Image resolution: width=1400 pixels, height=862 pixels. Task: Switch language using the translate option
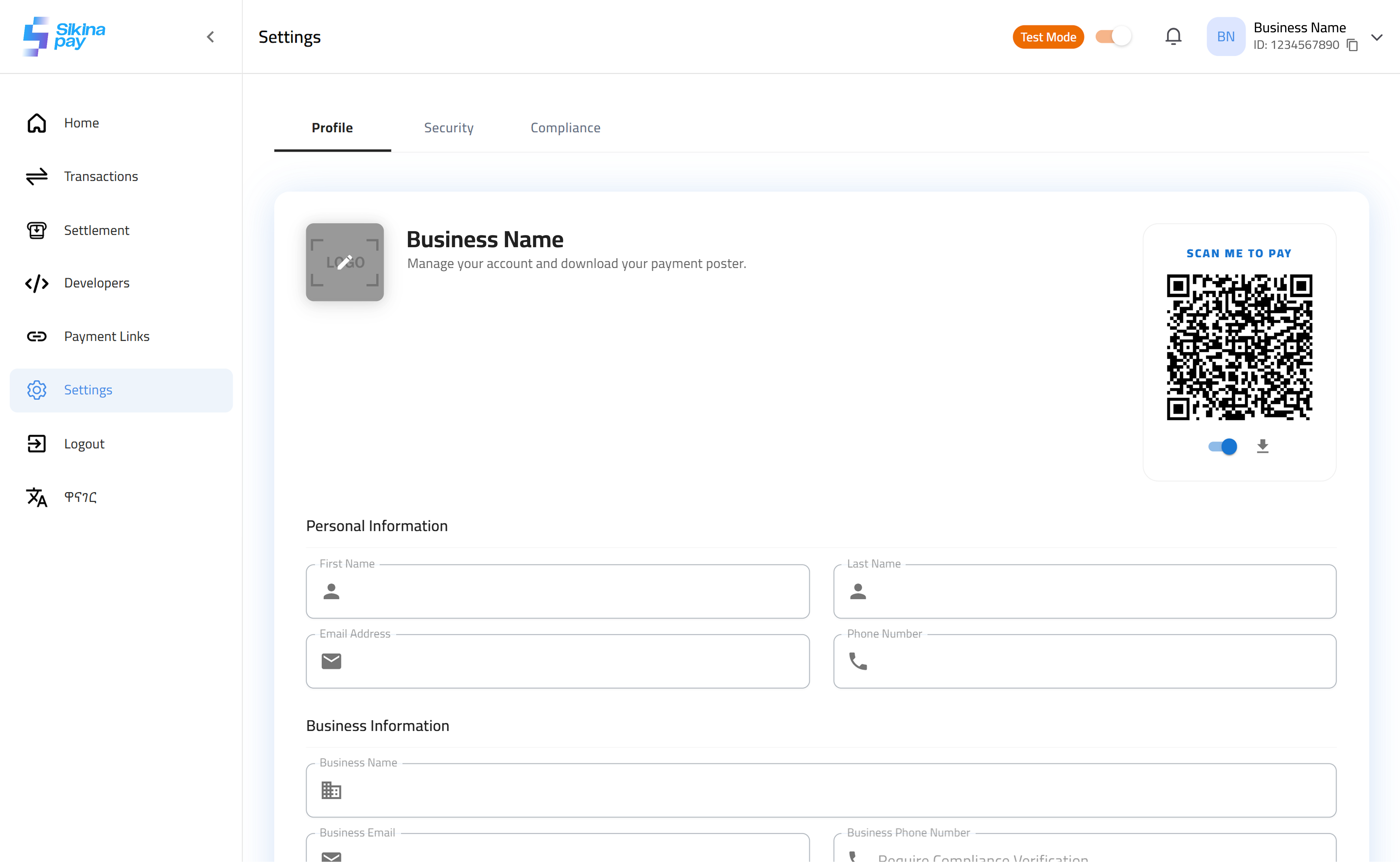(x=80, y=497)
